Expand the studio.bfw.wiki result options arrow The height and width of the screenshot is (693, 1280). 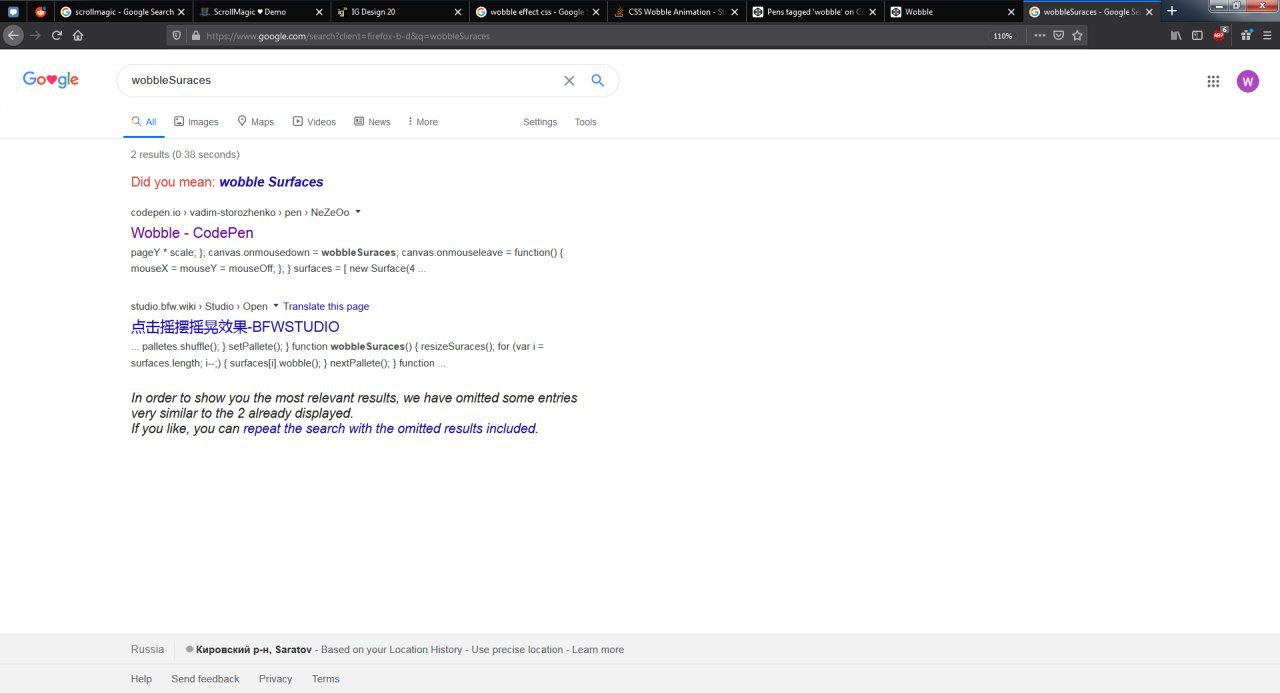tap(275, 306)
